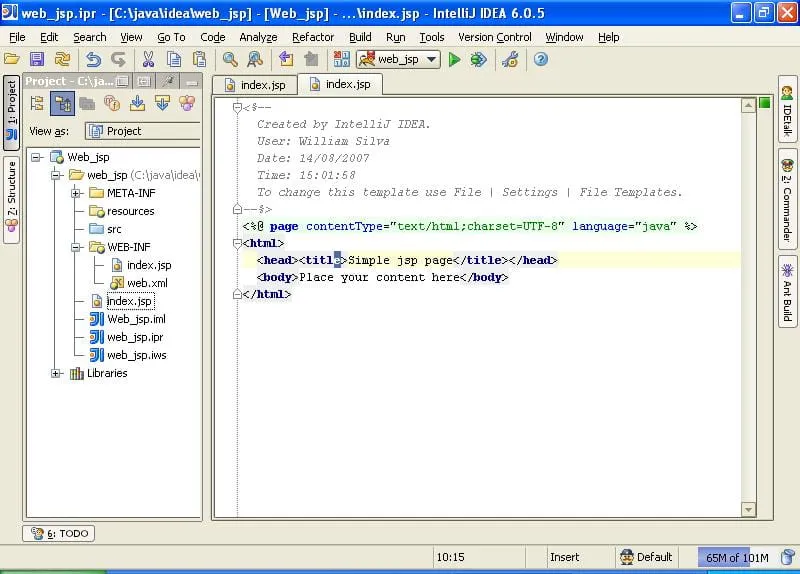Open Settings via the wrench toolbar icon
This screenshot has width=800, height=574.
[510, 60]
